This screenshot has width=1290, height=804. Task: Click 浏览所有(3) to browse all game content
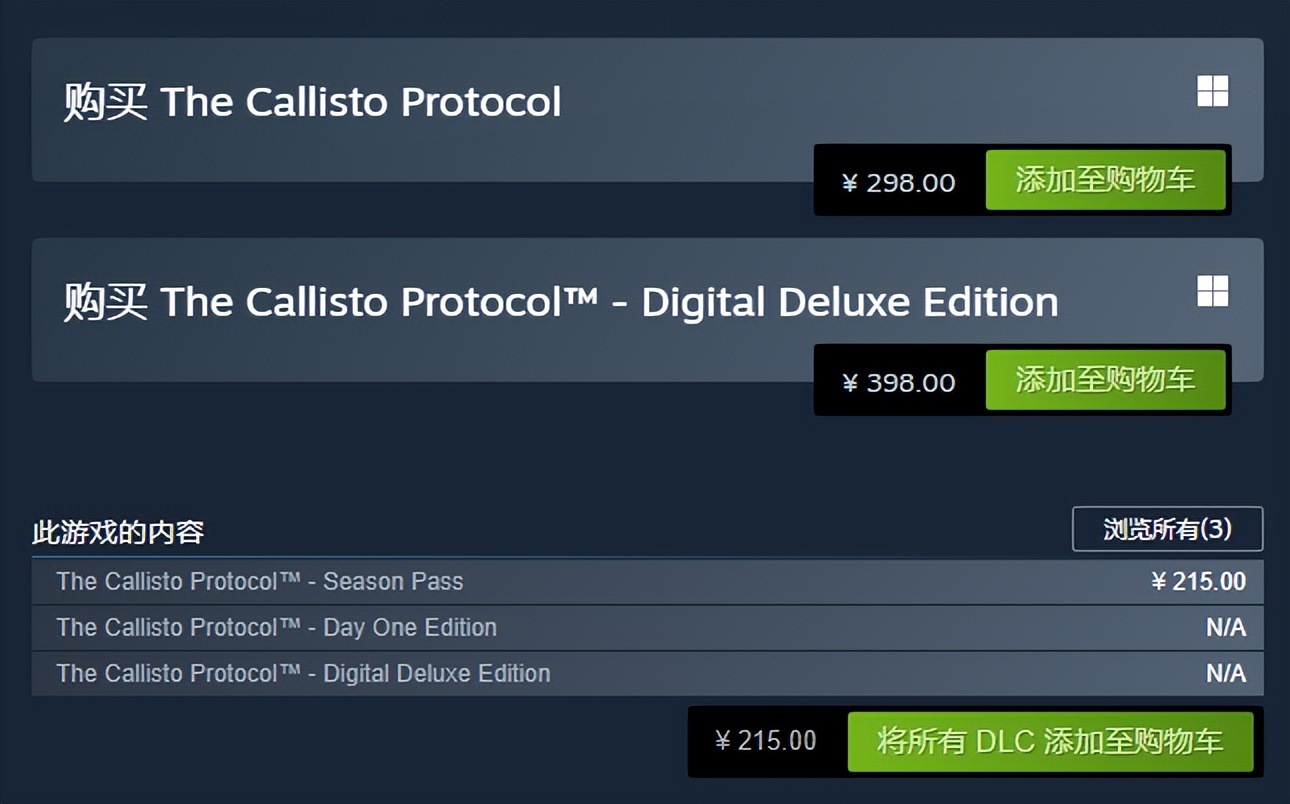coord(1166,531)
